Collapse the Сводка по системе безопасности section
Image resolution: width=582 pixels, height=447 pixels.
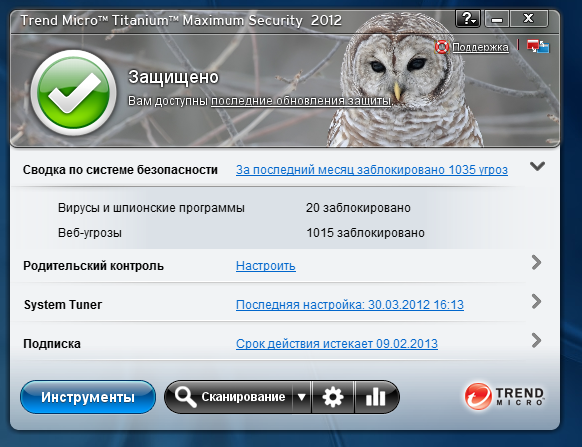(537, 166)
